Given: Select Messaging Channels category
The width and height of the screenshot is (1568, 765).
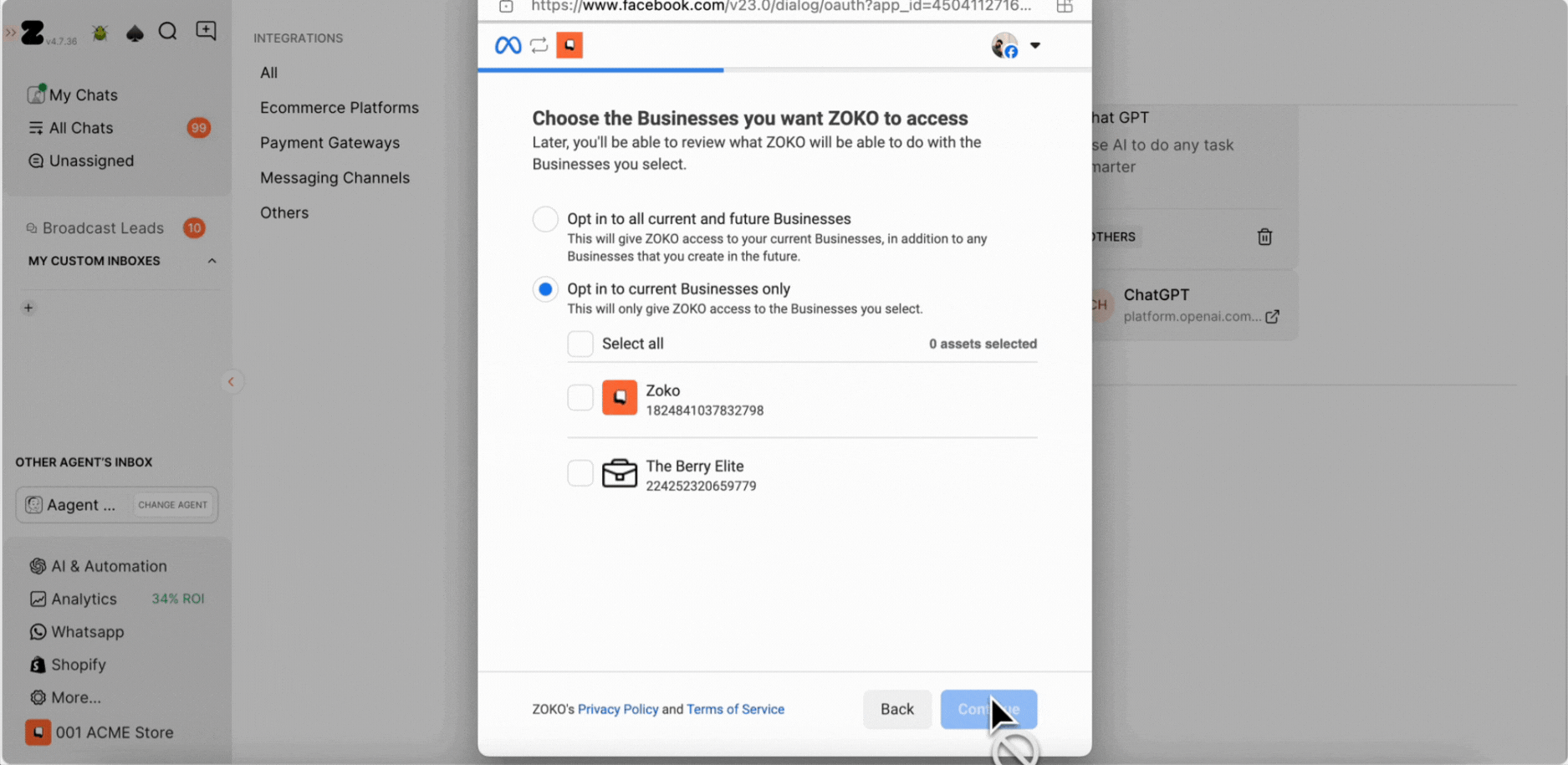Looking at the screenshot, I should tap(335, 178).
